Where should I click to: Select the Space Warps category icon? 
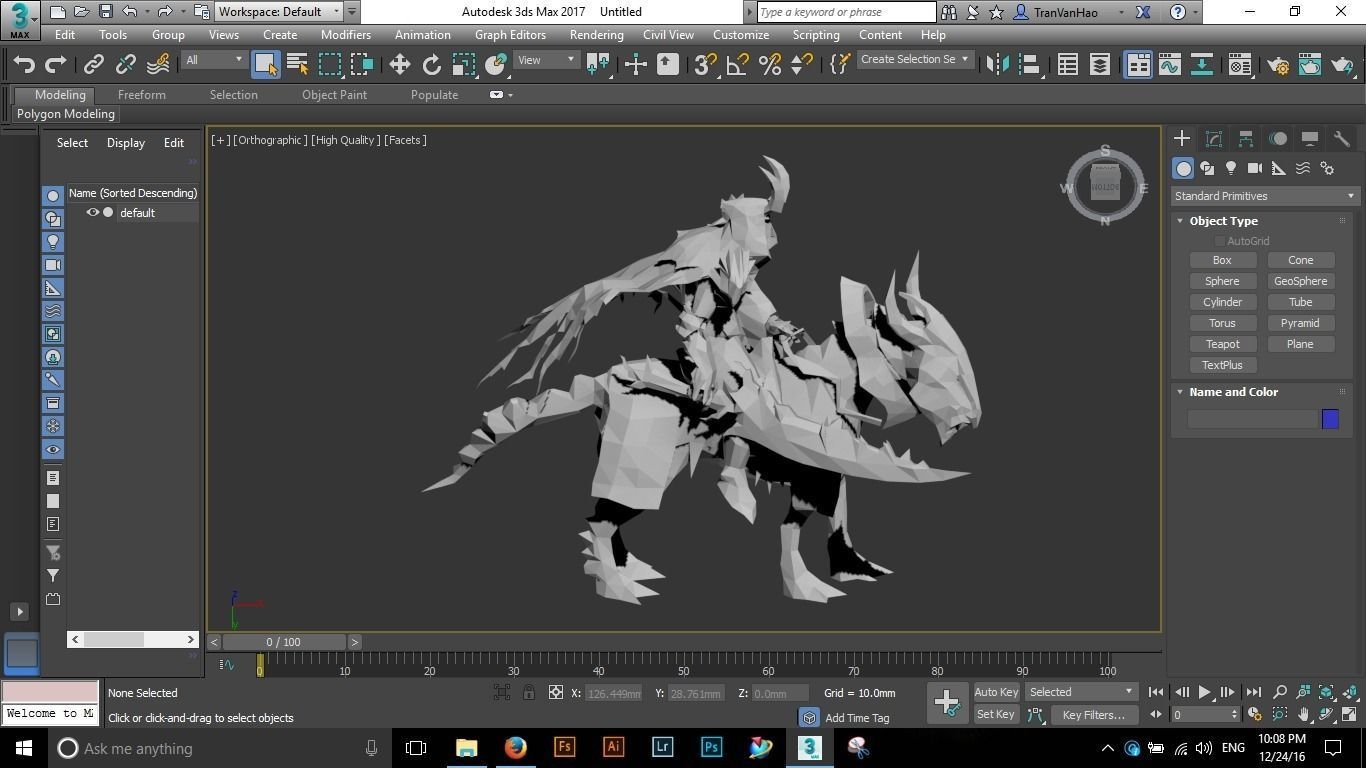[x=1303, y=168]
